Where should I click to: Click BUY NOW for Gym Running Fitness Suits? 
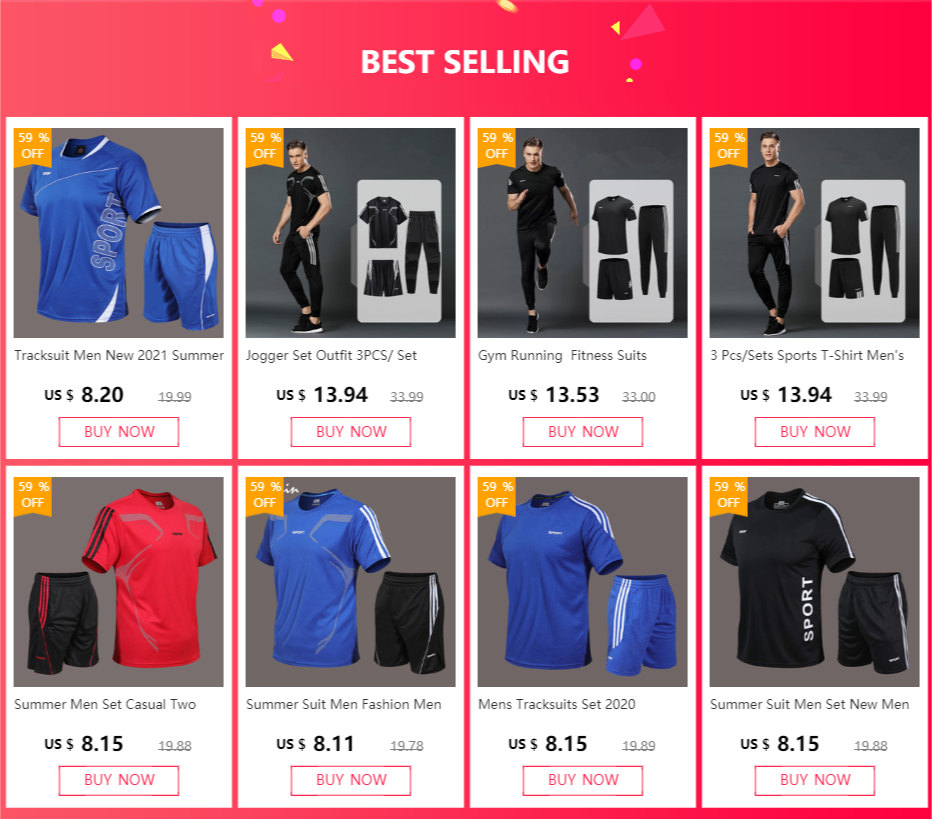[x=582, y=431]
